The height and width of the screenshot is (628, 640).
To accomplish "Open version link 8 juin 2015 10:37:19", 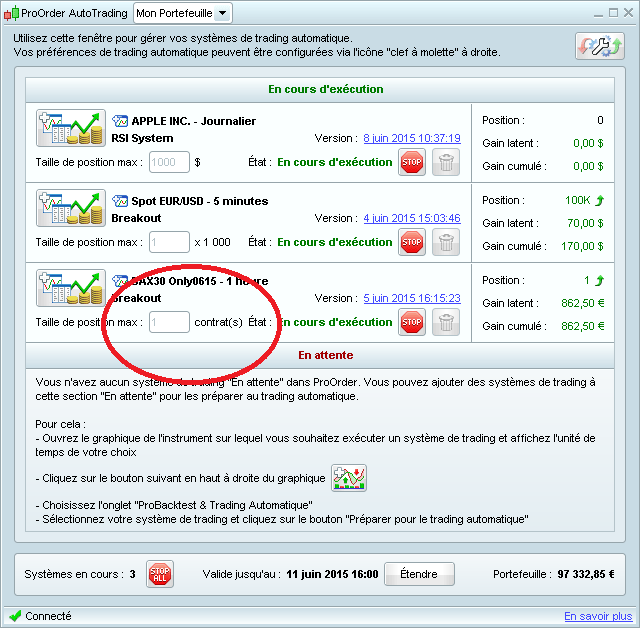I will [412, 138].
